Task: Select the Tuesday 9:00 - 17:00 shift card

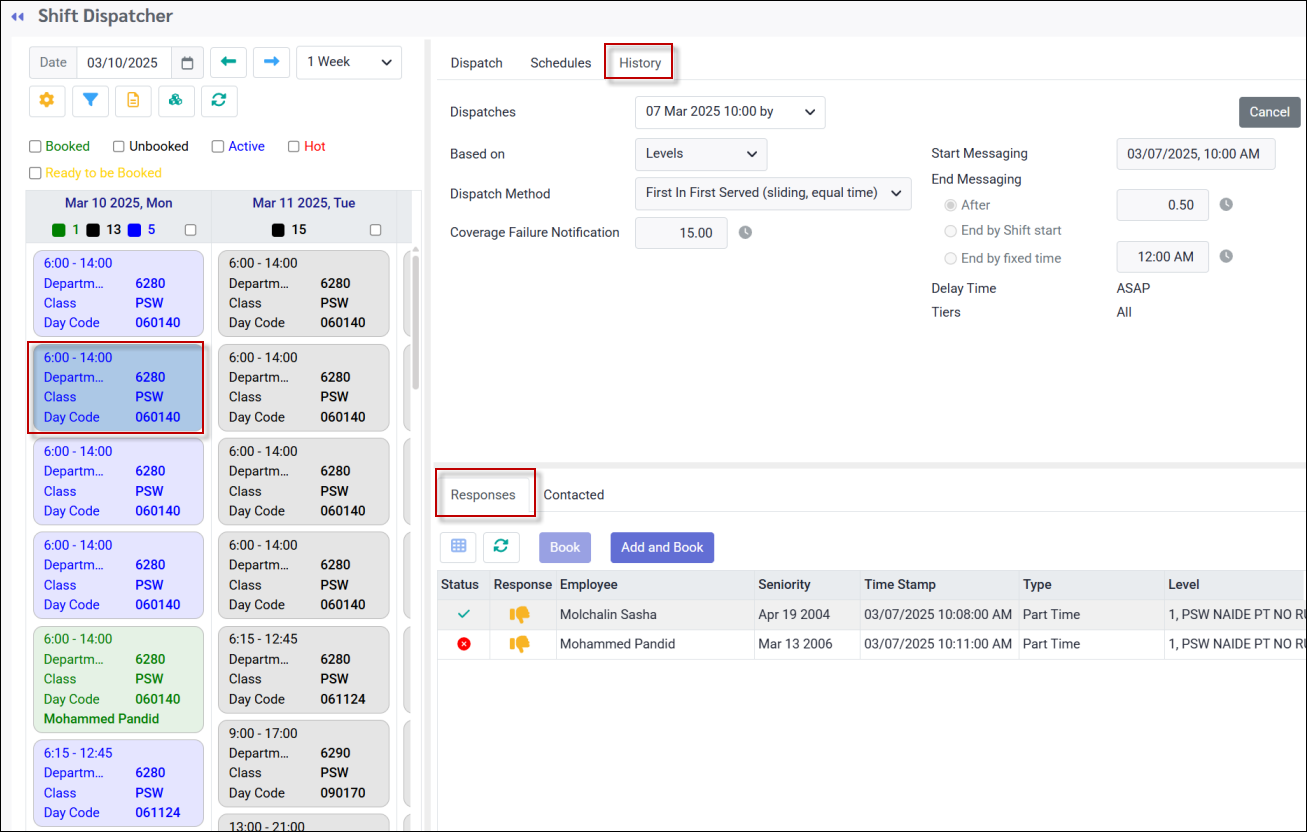Action: 303,763
